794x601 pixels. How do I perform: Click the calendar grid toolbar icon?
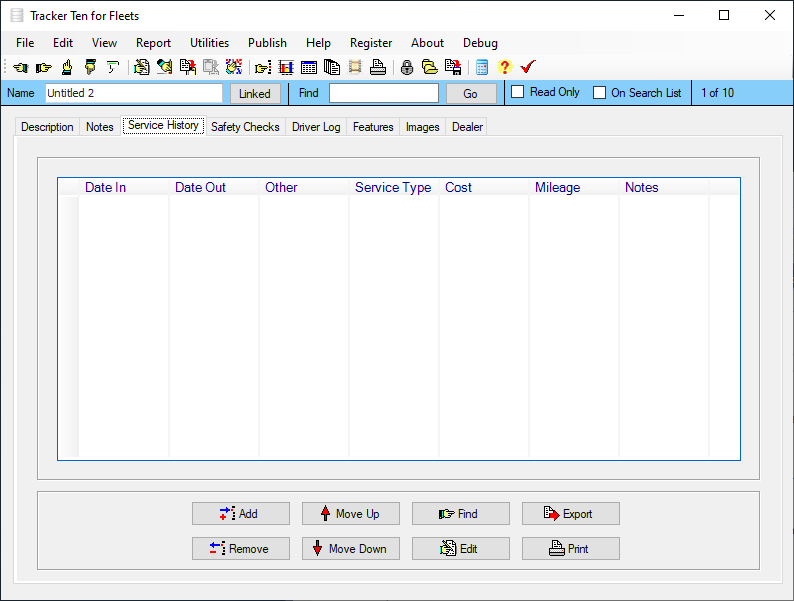(x=309, y=67)
